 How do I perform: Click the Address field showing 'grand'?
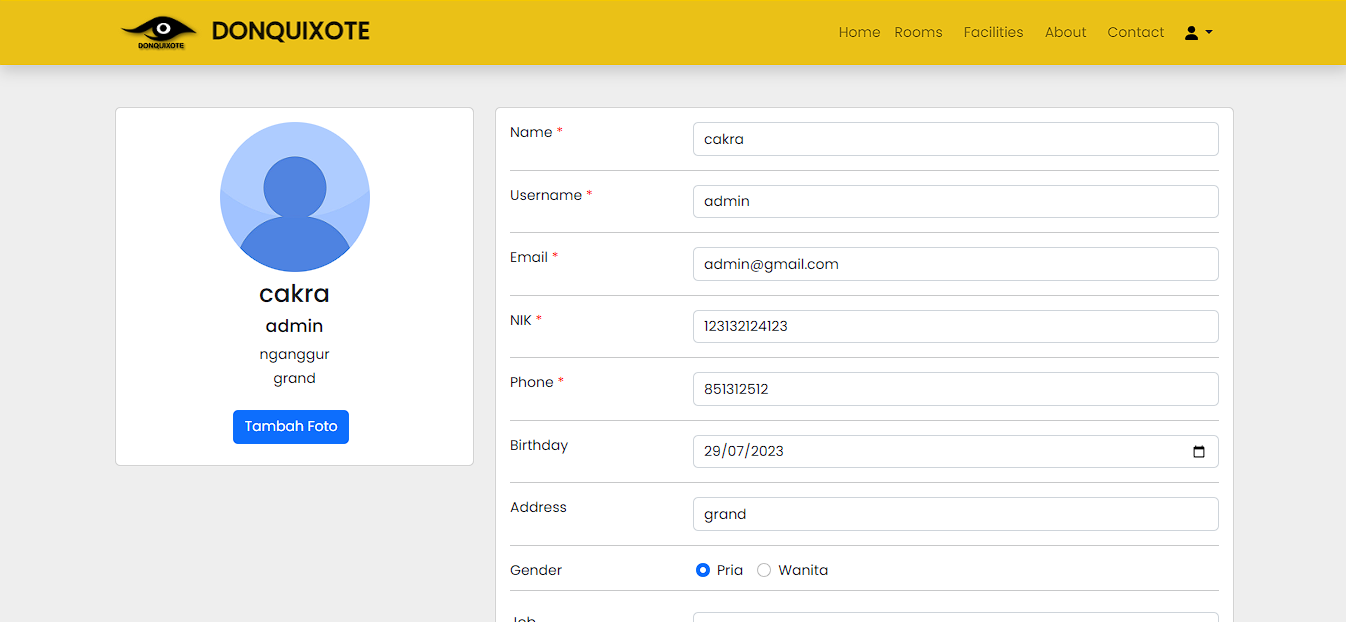956,513
